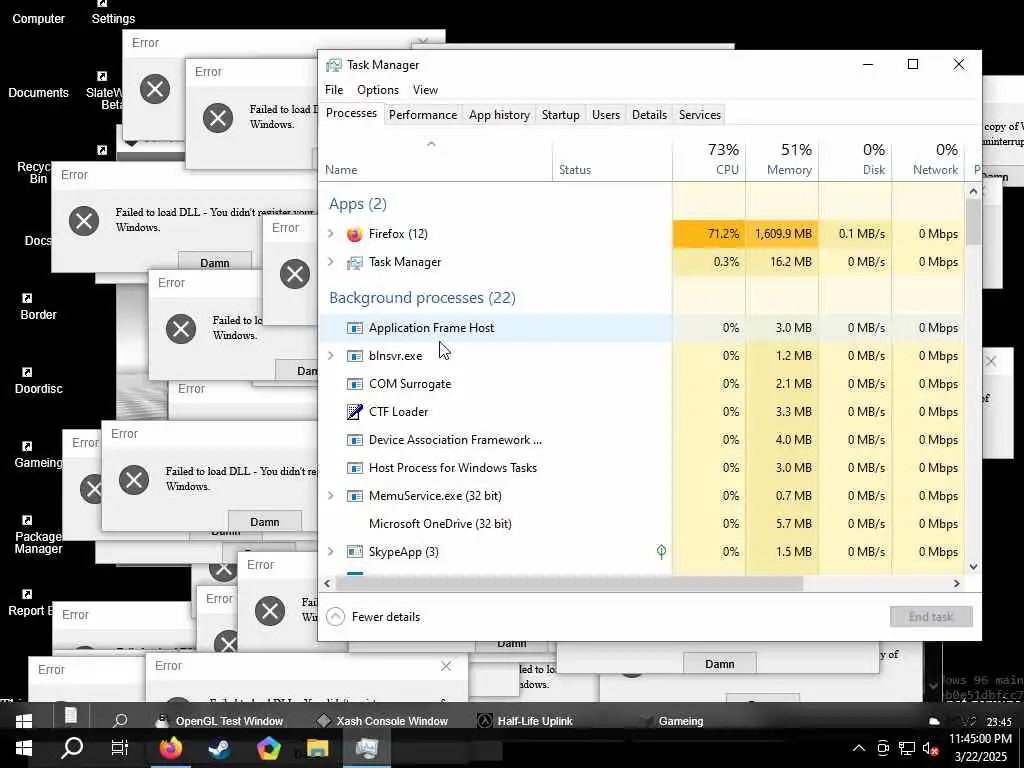Image resolution: width=1024 pixels, height=768 pixels.
Task: Sort by the Name column header
Action: [x=436, y=159]
